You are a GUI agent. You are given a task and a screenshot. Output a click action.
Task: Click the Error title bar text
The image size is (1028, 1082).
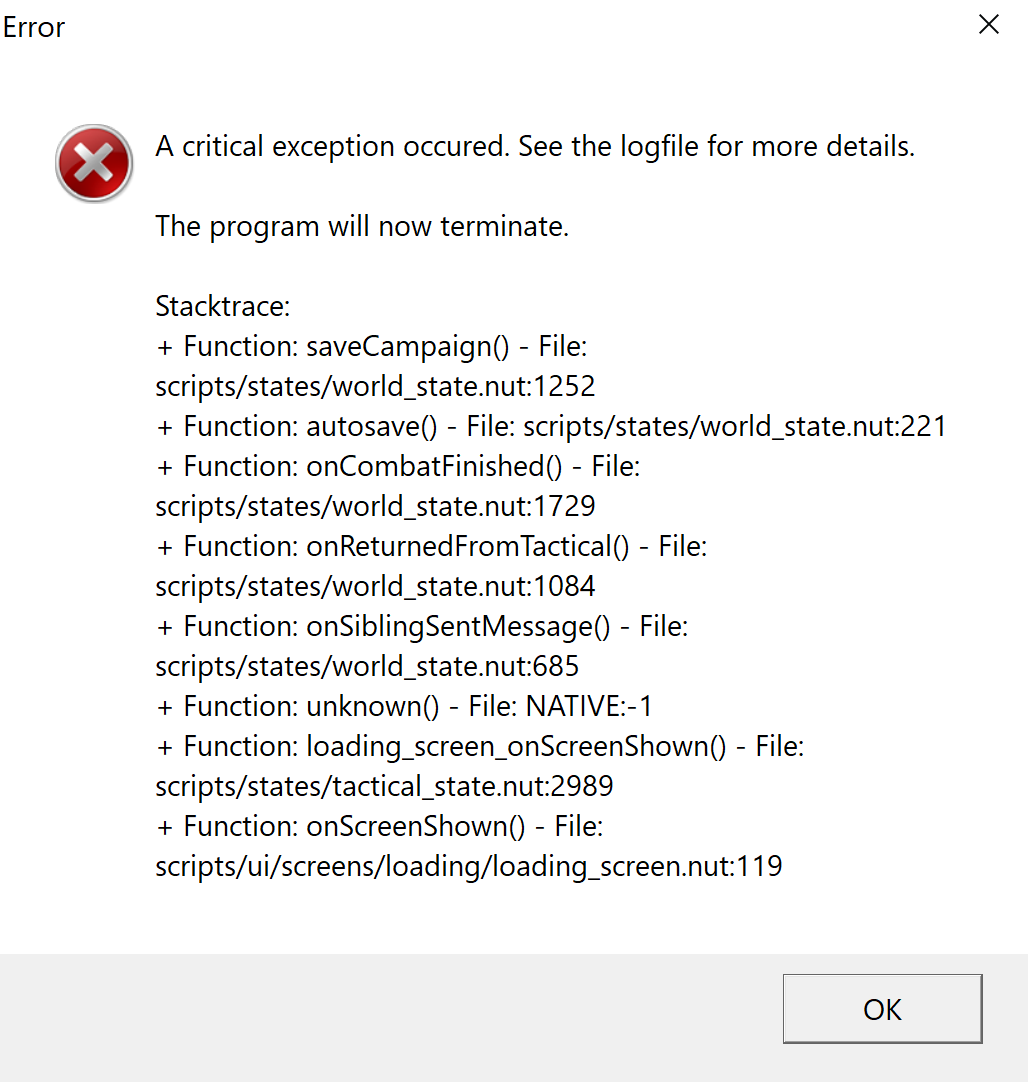34,27
